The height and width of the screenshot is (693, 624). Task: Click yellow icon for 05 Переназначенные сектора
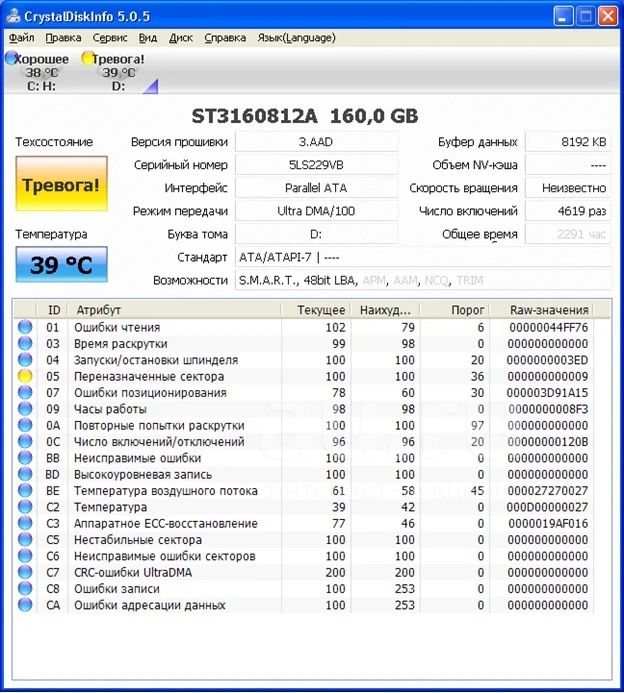(x=25, y=376)
